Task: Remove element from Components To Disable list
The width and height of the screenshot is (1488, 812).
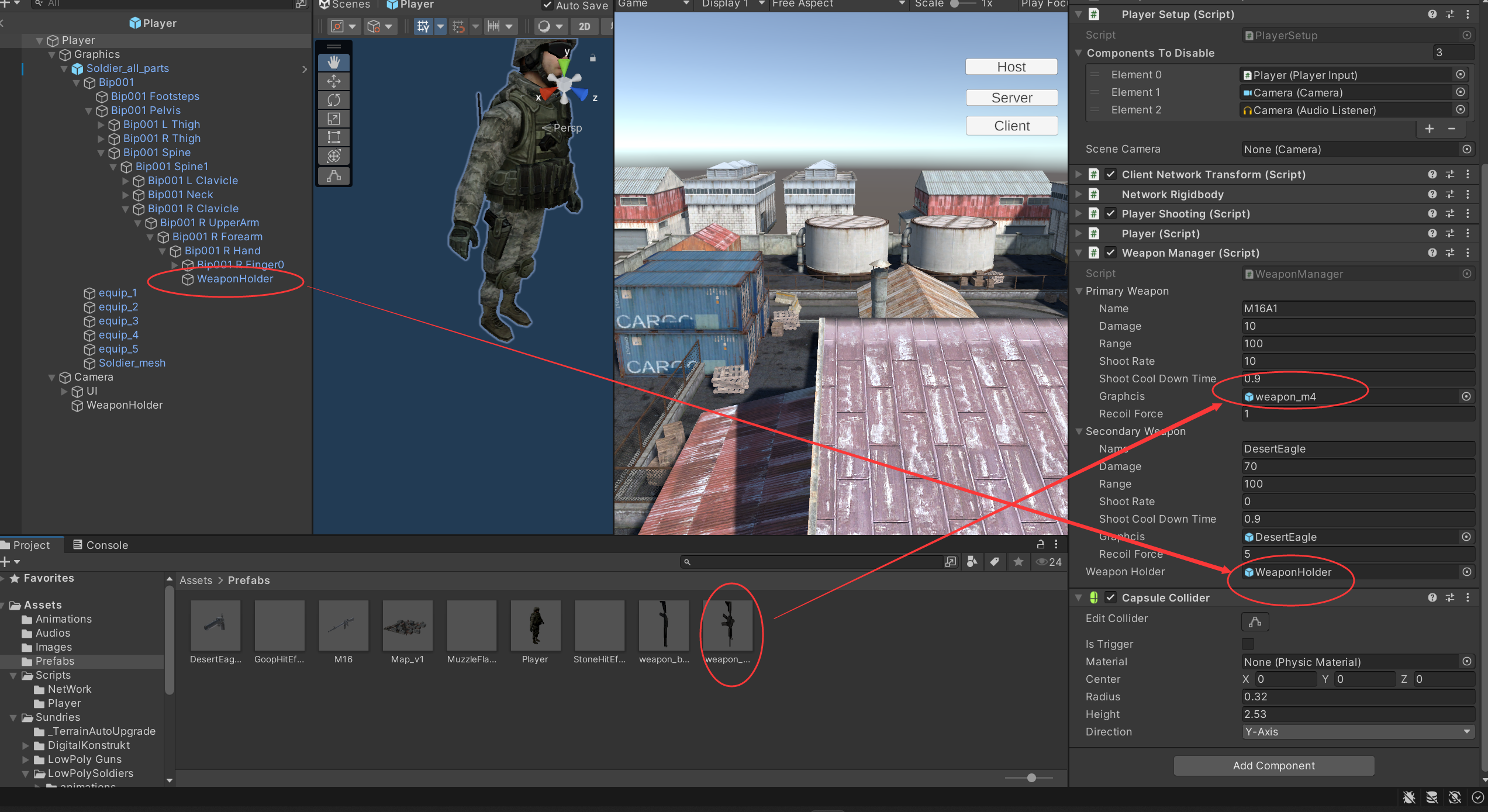Action: pos(1452,129)
